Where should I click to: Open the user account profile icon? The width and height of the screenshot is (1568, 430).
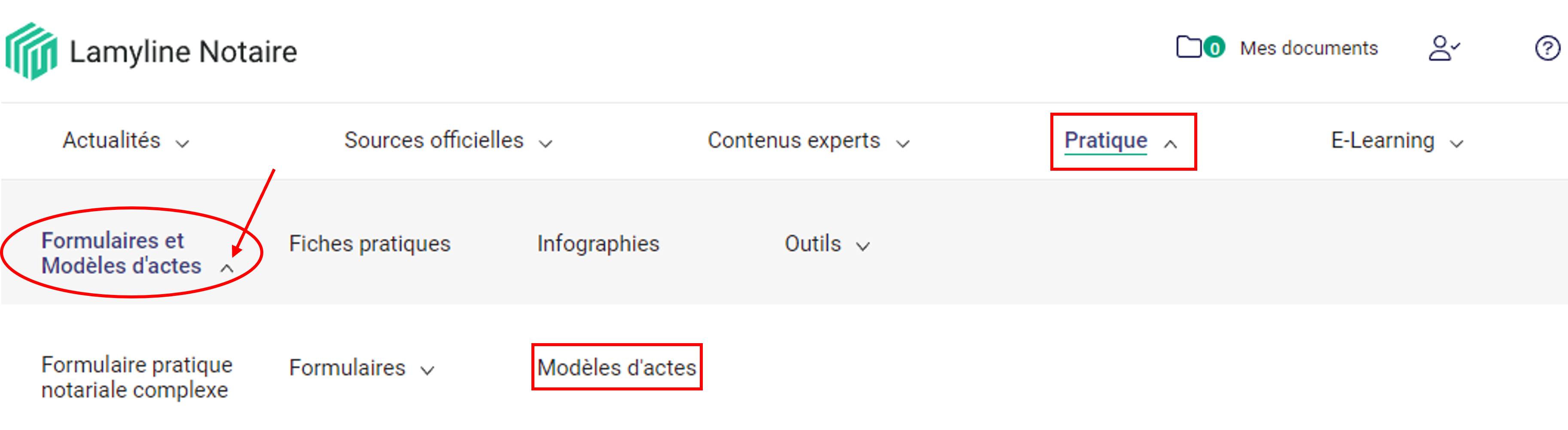pos(1443,48)
